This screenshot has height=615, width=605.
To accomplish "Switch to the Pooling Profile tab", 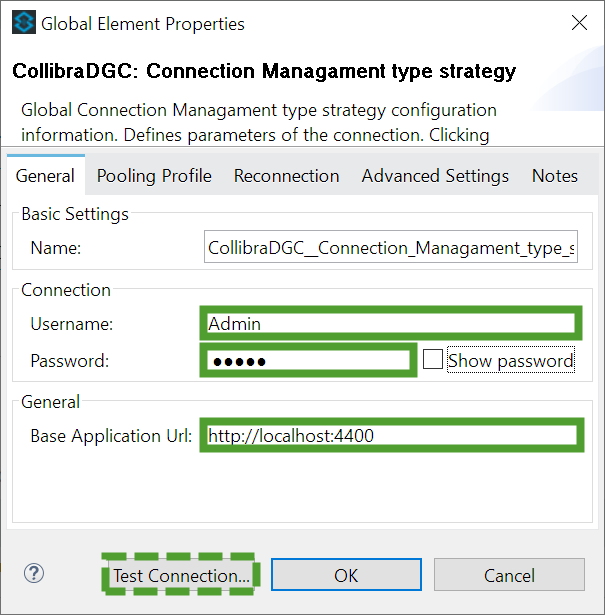I will [154, 175].
